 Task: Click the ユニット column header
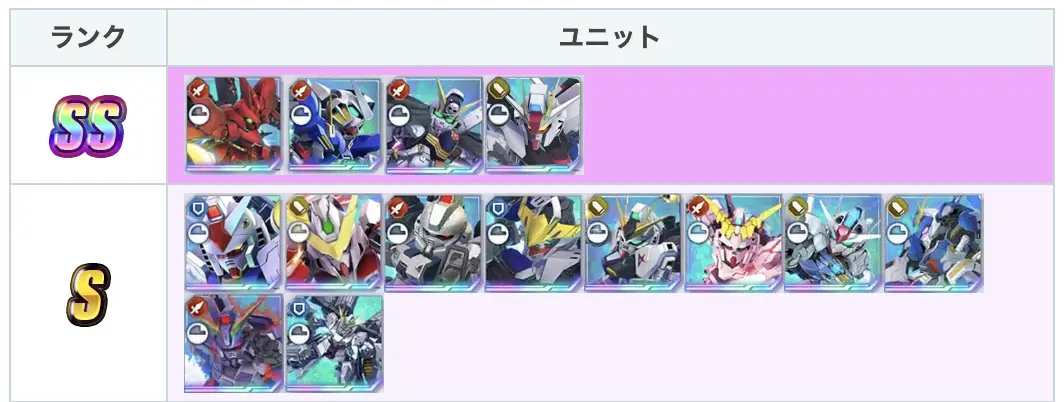[x=610, y=37]
